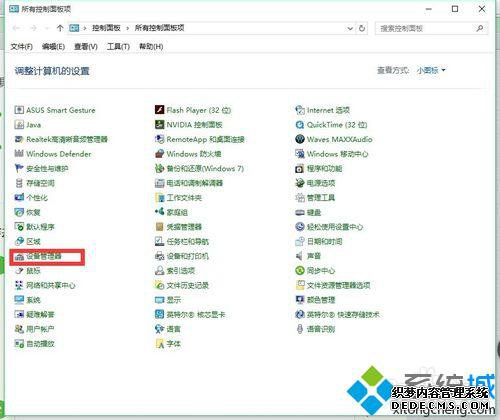
Task: Open the Windows Defender icon
Action: 19,154
